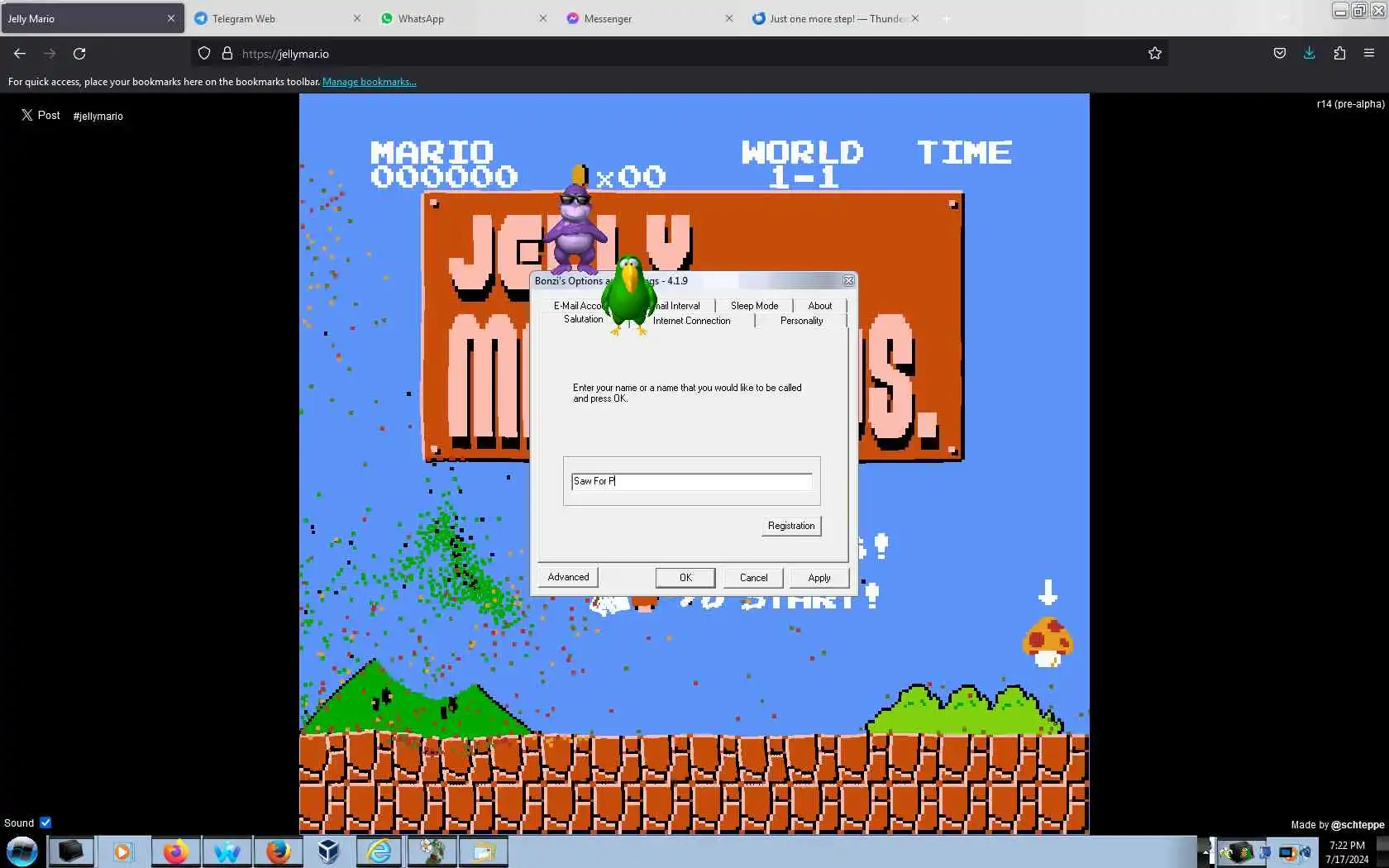
Task: Click the taskbar clock showing 7:22 PM
Action: point(1347,852)
